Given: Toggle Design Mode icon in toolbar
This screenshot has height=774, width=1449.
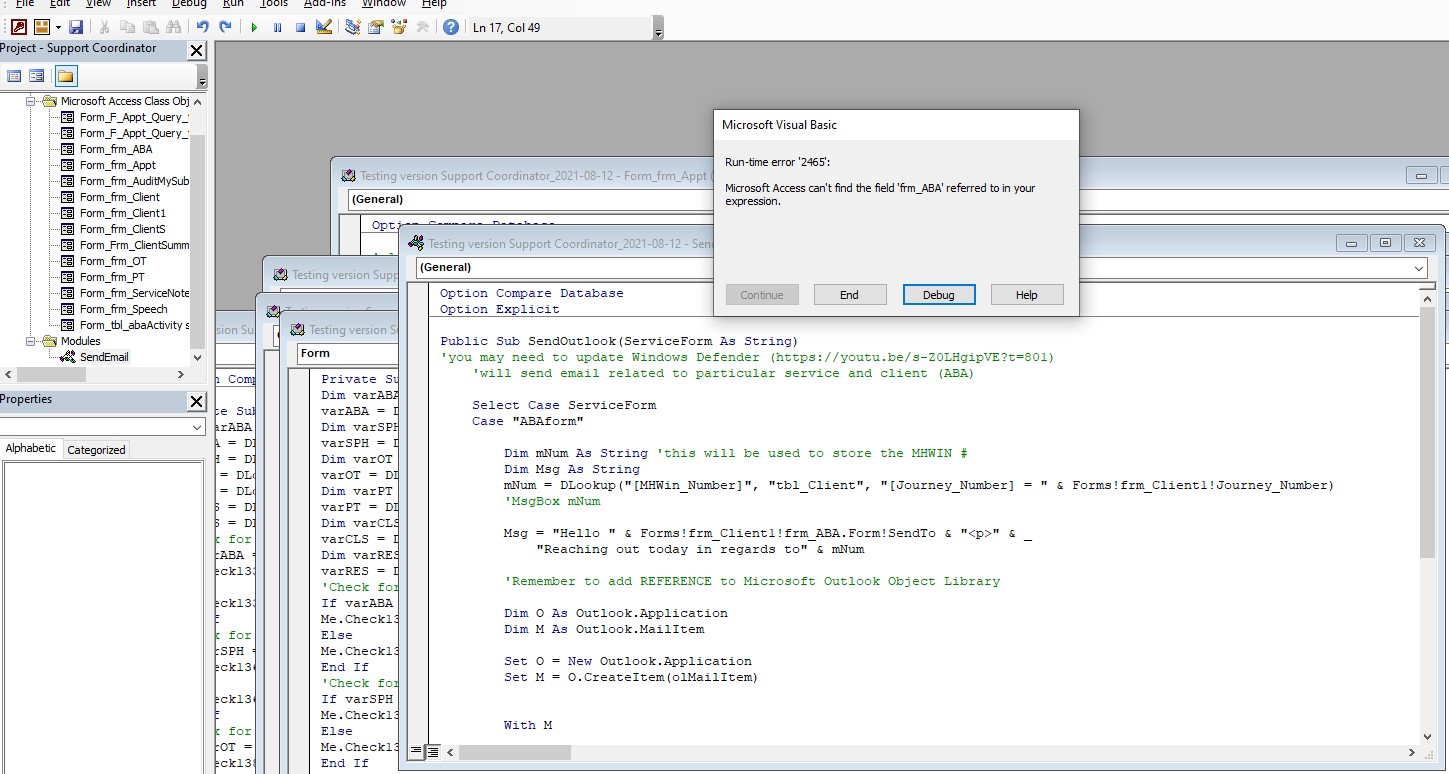Looking at the screenshot, I should (324, 27).
